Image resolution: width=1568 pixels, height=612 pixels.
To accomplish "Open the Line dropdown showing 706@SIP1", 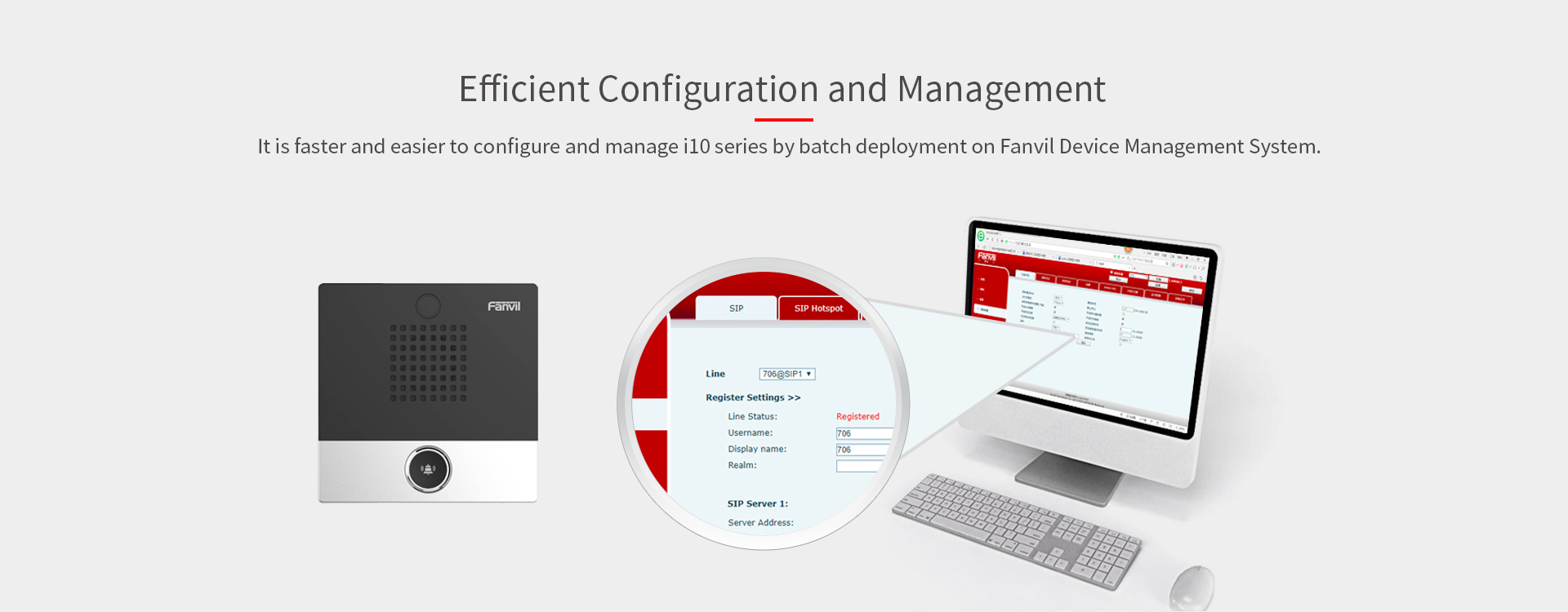I will tap(787, 375).
